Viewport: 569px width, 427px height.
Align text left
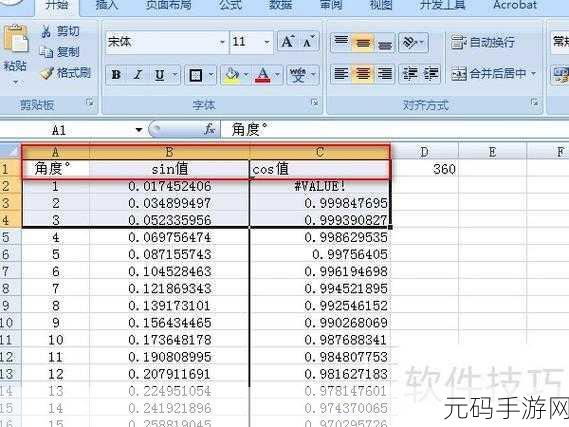(341, 74)
